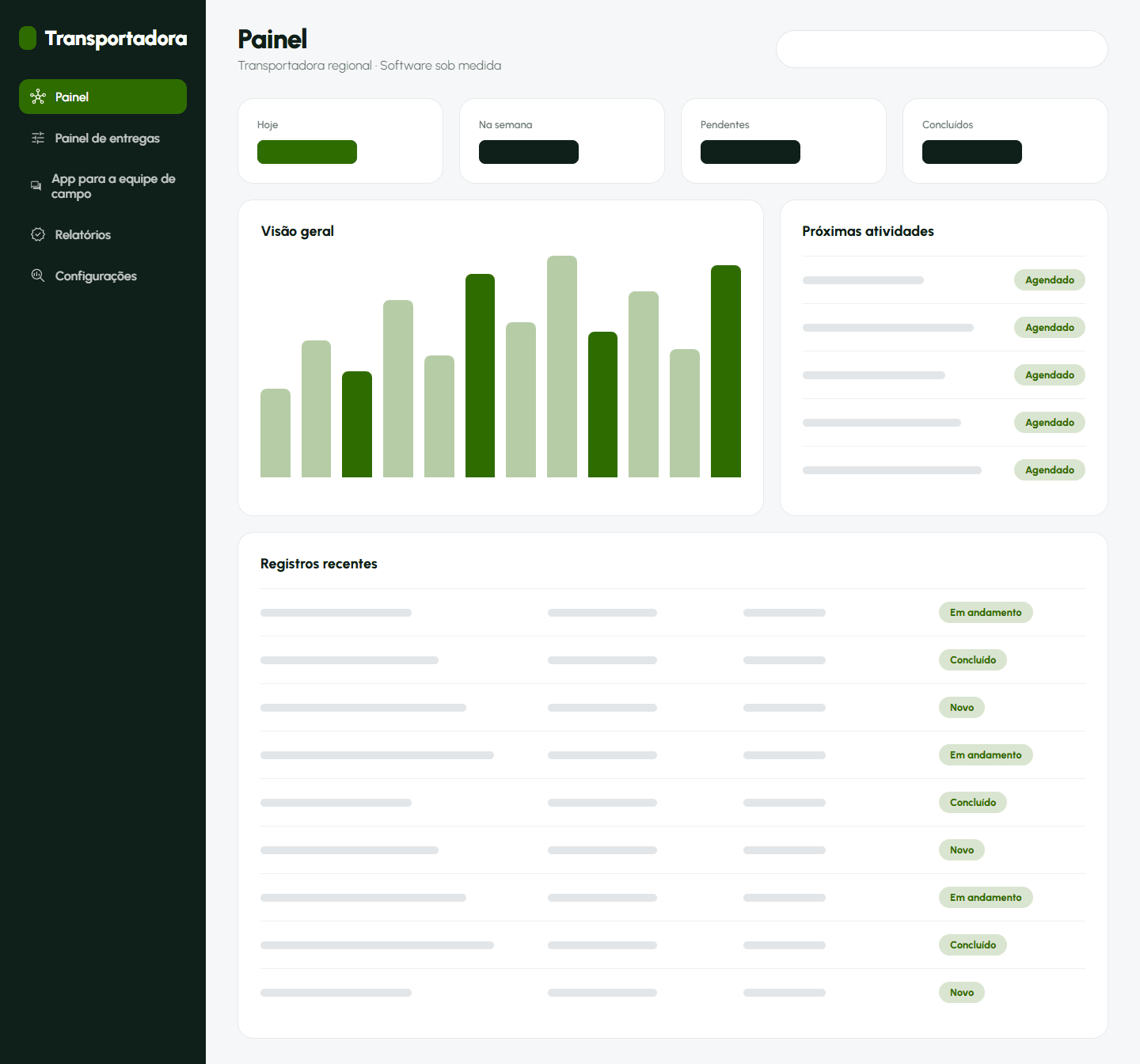Click the subtitle "Transportadora regional · Software sob medida"

tap(370, 66)
